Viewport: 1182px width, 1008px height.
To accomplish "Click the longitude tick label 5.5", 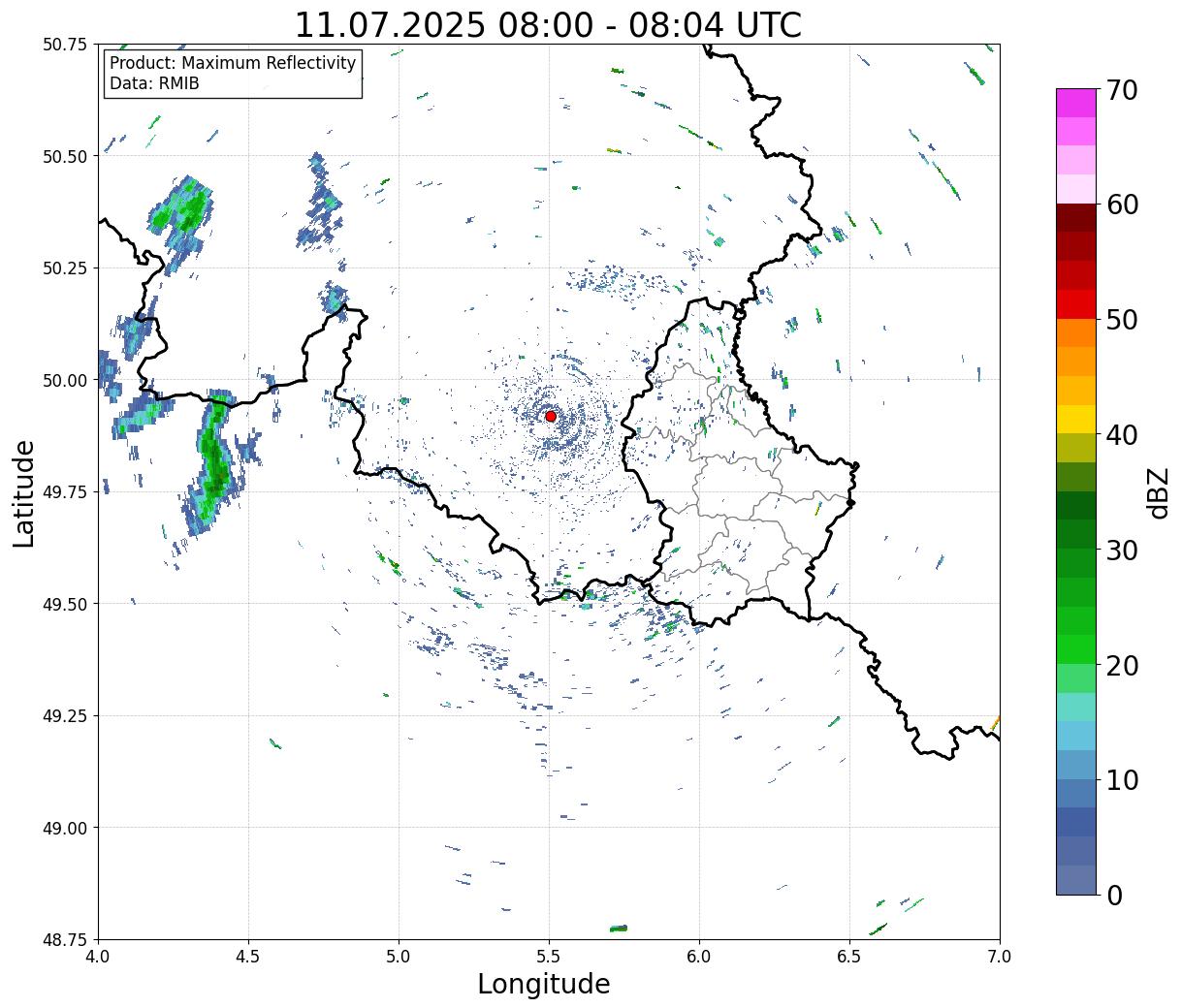I will (549, 957).
